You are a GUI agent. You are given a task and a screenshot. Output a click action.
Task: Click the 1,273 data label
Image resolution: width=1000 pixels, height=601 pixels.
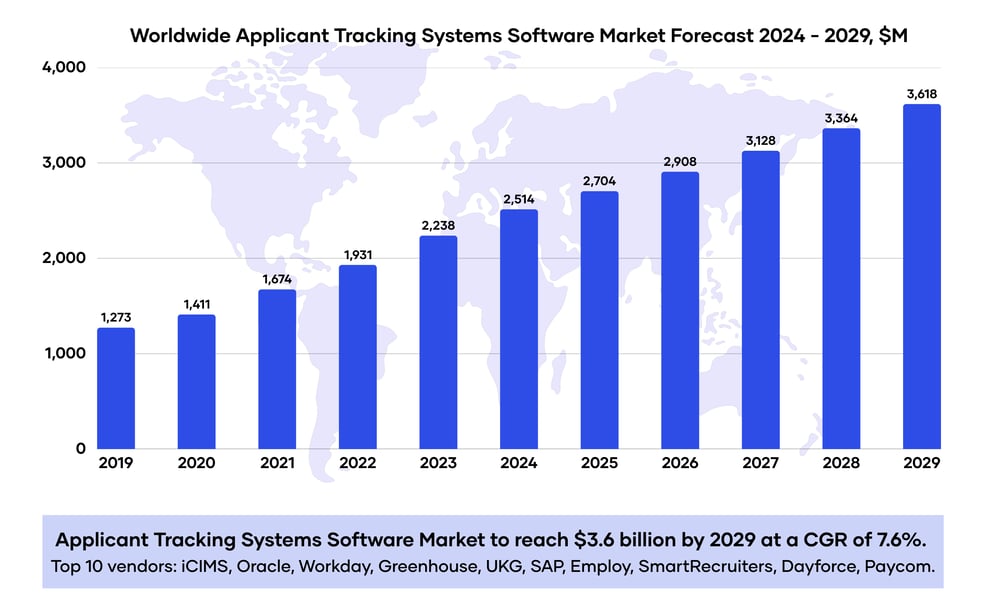[x=116, y=318]
